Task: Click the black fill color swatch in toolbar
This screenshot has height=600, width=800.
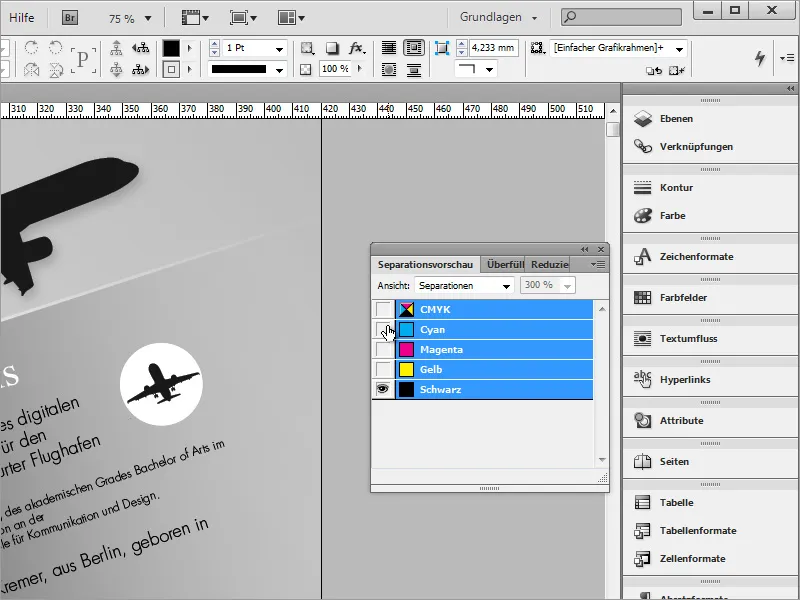Action: coord(171,48)
